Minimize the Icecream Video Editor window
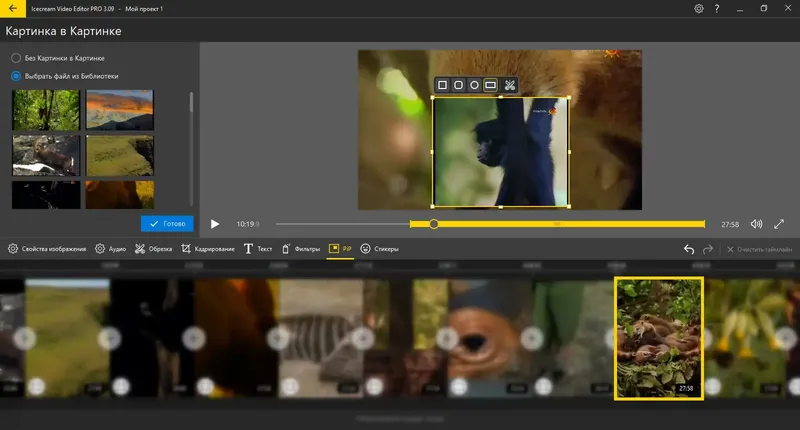 point(740,9)
